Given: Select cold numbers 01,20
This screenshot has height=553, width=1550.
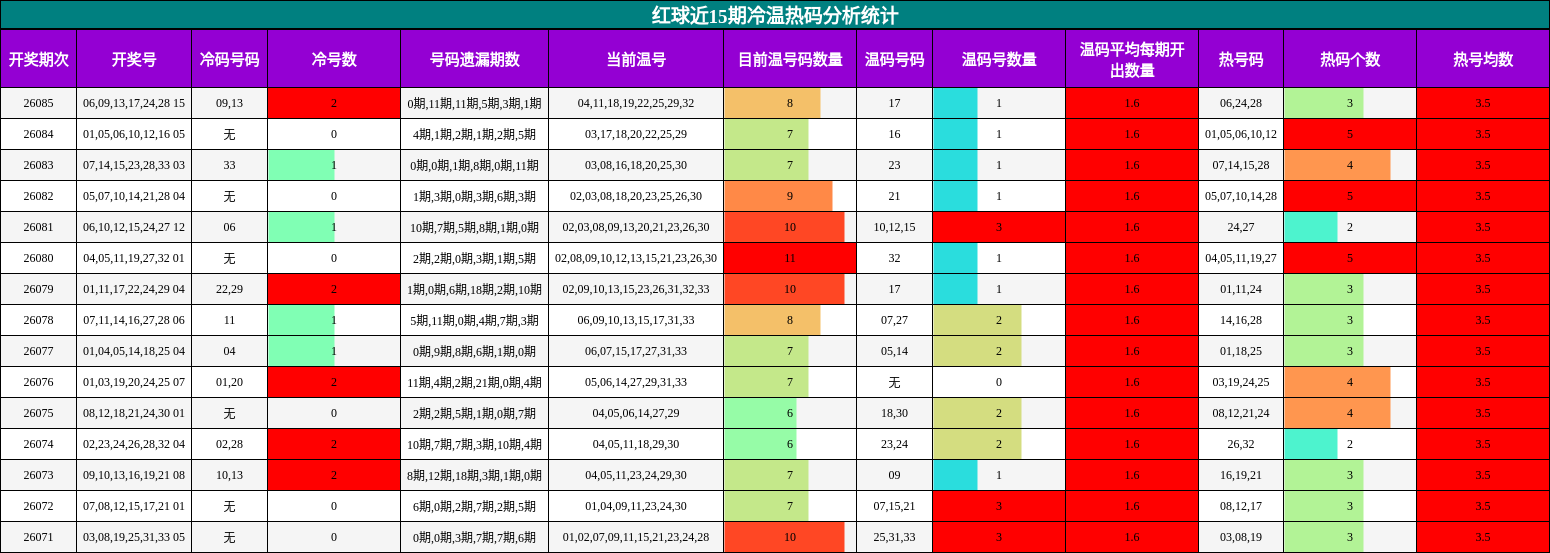Looking at the screenshot, I should pyautogui.click(x=229, y=382).
